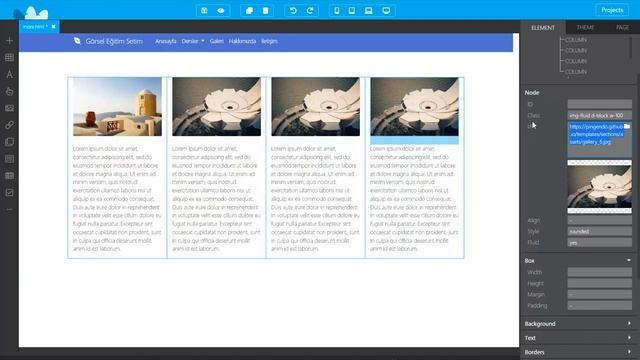640x360 pixels.
Task: Select the text 'A' icon in sidebar
Action: coord(9,74)
